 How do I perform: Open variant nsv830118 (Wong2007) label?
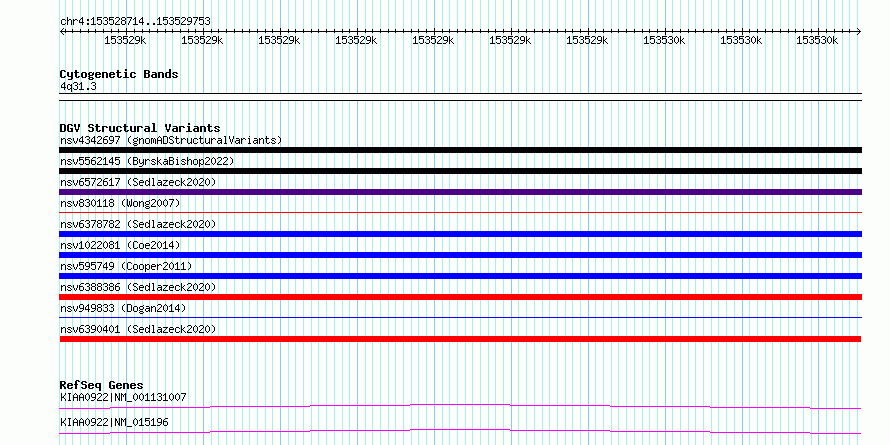(120, 203)
